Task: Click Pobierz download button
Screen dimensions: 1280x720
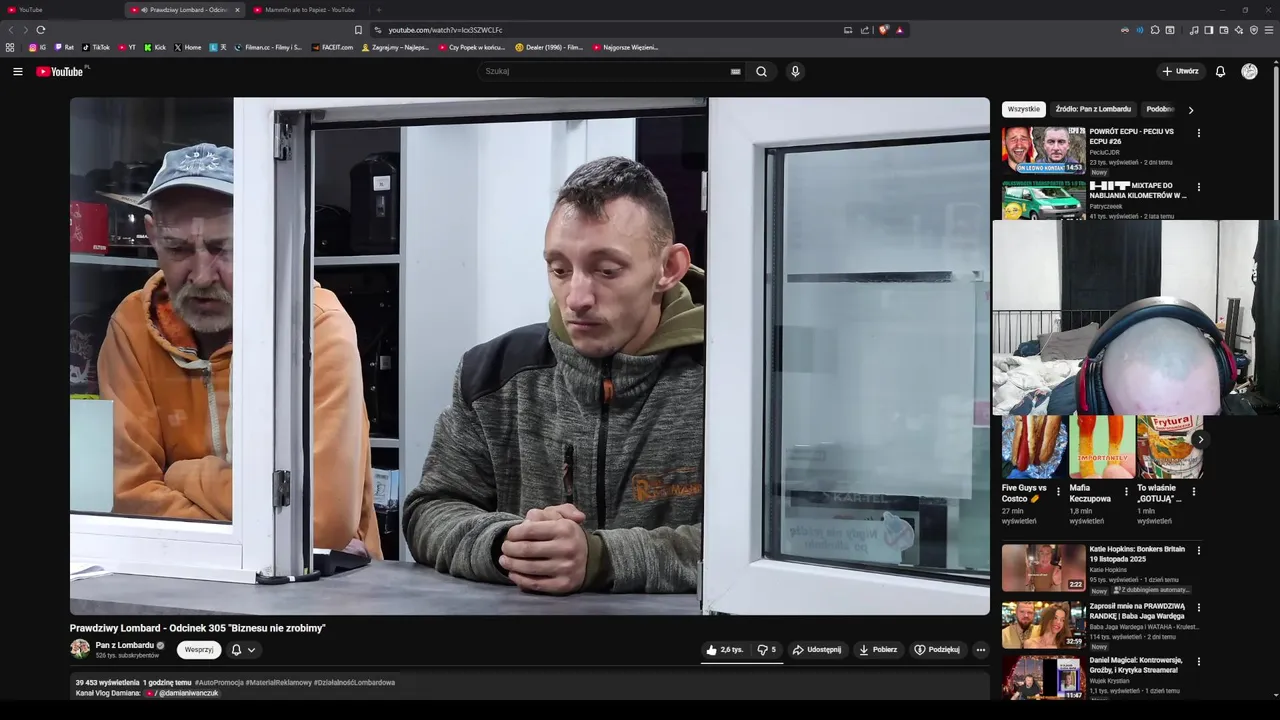Action: click(878, 650)
